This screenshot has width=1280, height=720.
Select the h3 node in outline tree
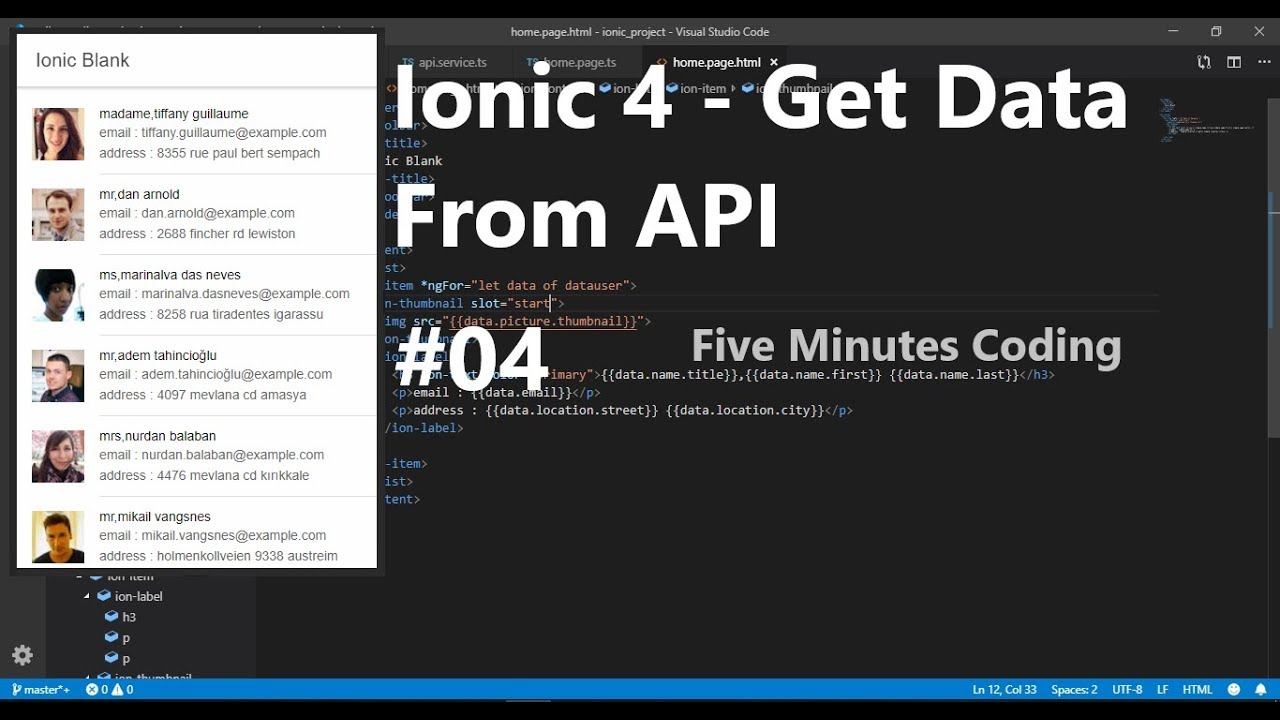129,617
